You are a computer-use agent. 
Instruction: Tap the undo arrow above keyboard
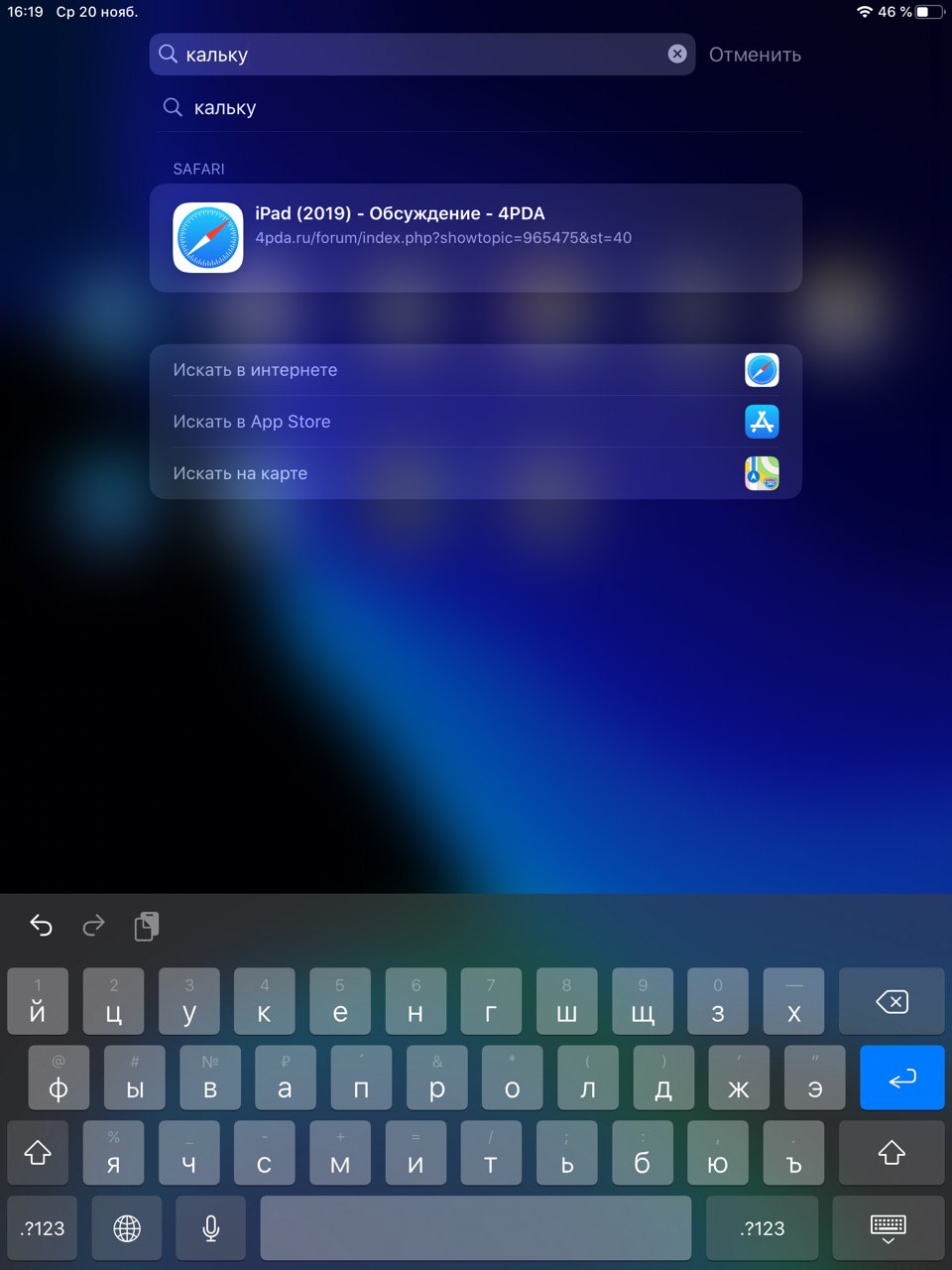(41, 926)
